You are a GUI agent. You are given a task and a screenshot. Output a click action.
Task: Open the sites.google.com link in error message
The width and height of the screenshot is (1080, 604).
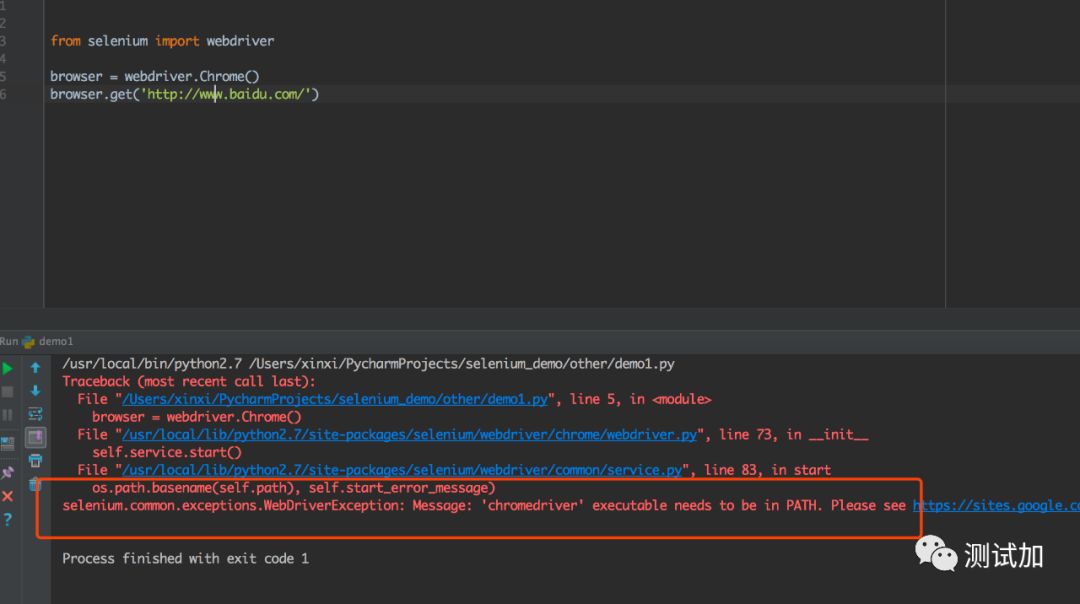pyautogui.click(x=994, y=505)
